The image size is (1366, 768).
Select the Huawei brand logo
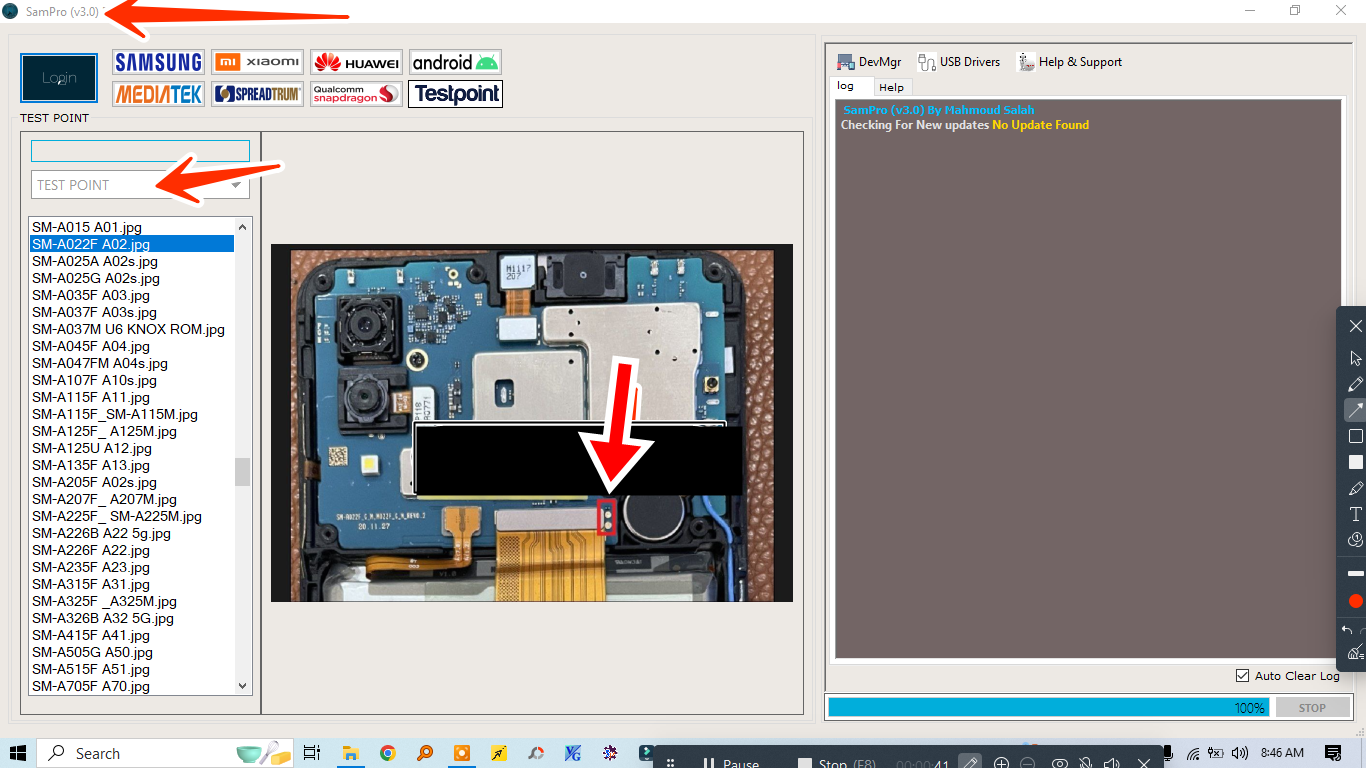(x=356, y=62)
